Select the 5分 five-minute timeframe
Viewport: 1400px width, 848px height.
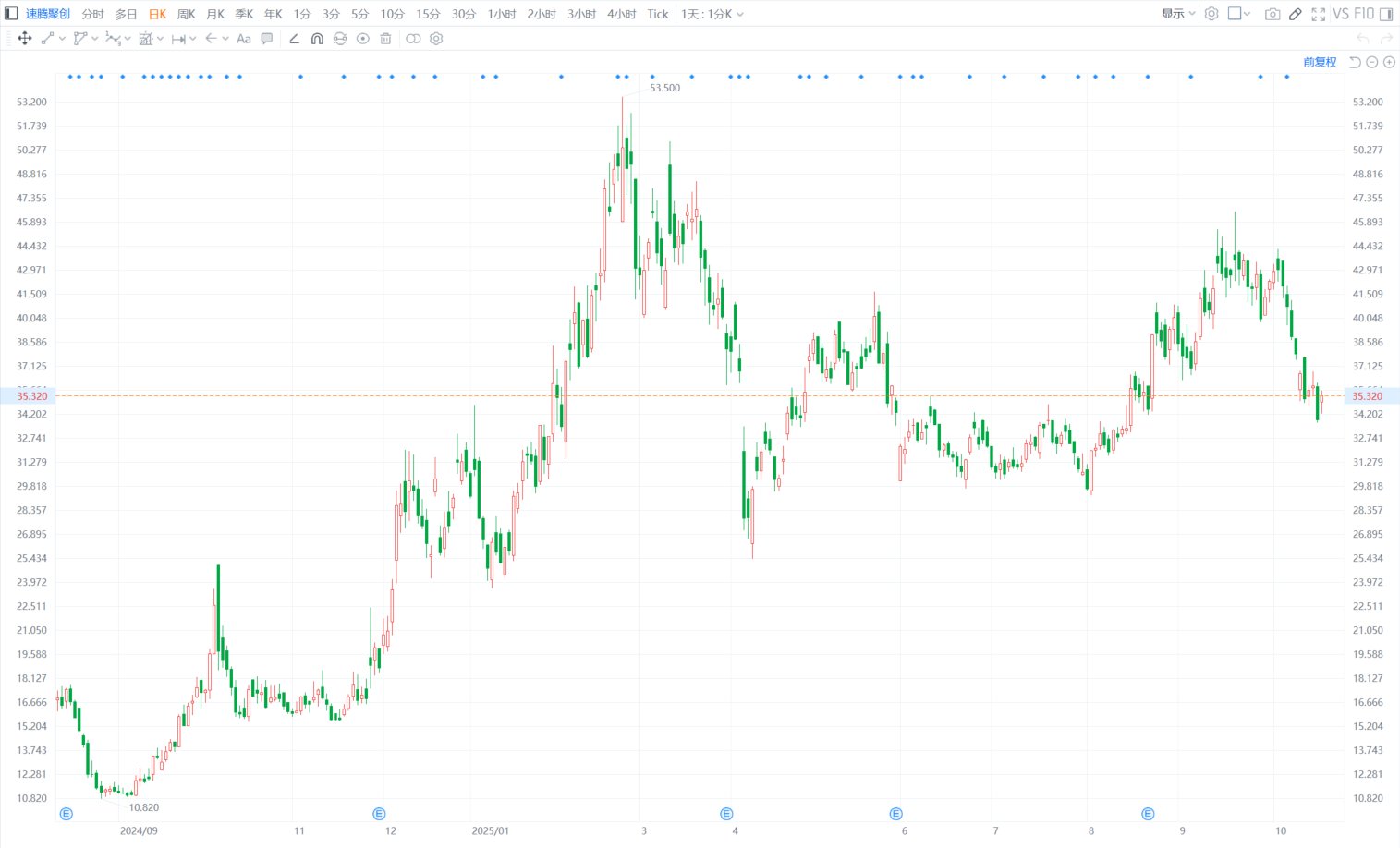click(359, 14)
